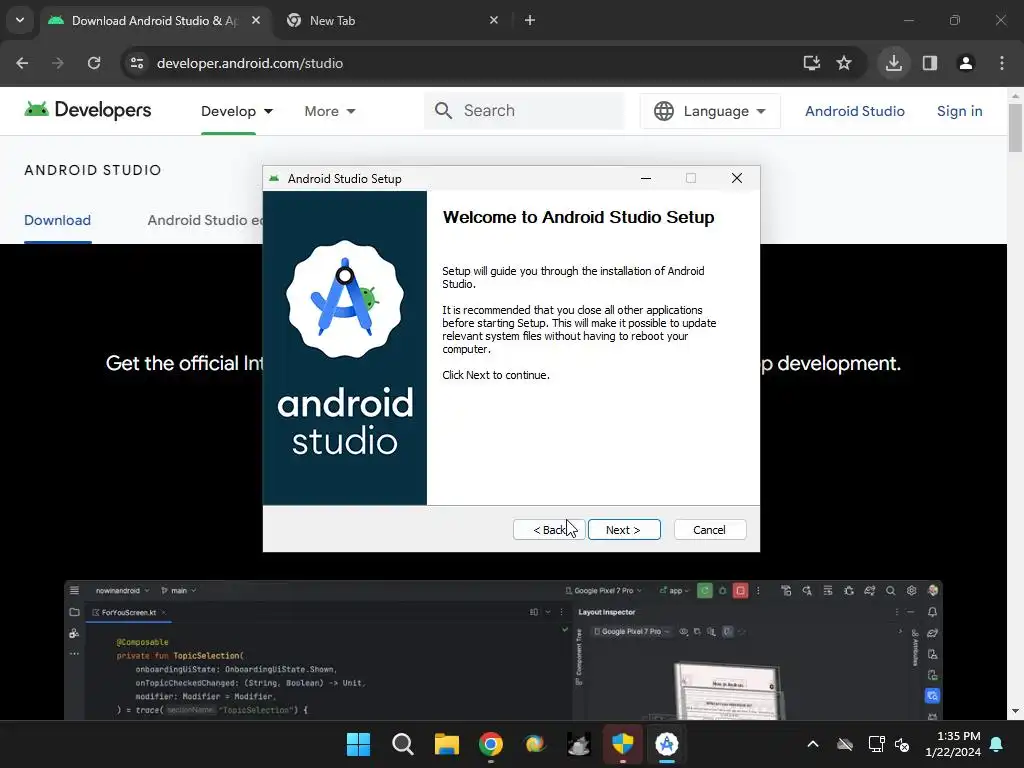Open the taskbar clock and date
This screenshot has width=1024, height=768.
click(x=953, y=744)
